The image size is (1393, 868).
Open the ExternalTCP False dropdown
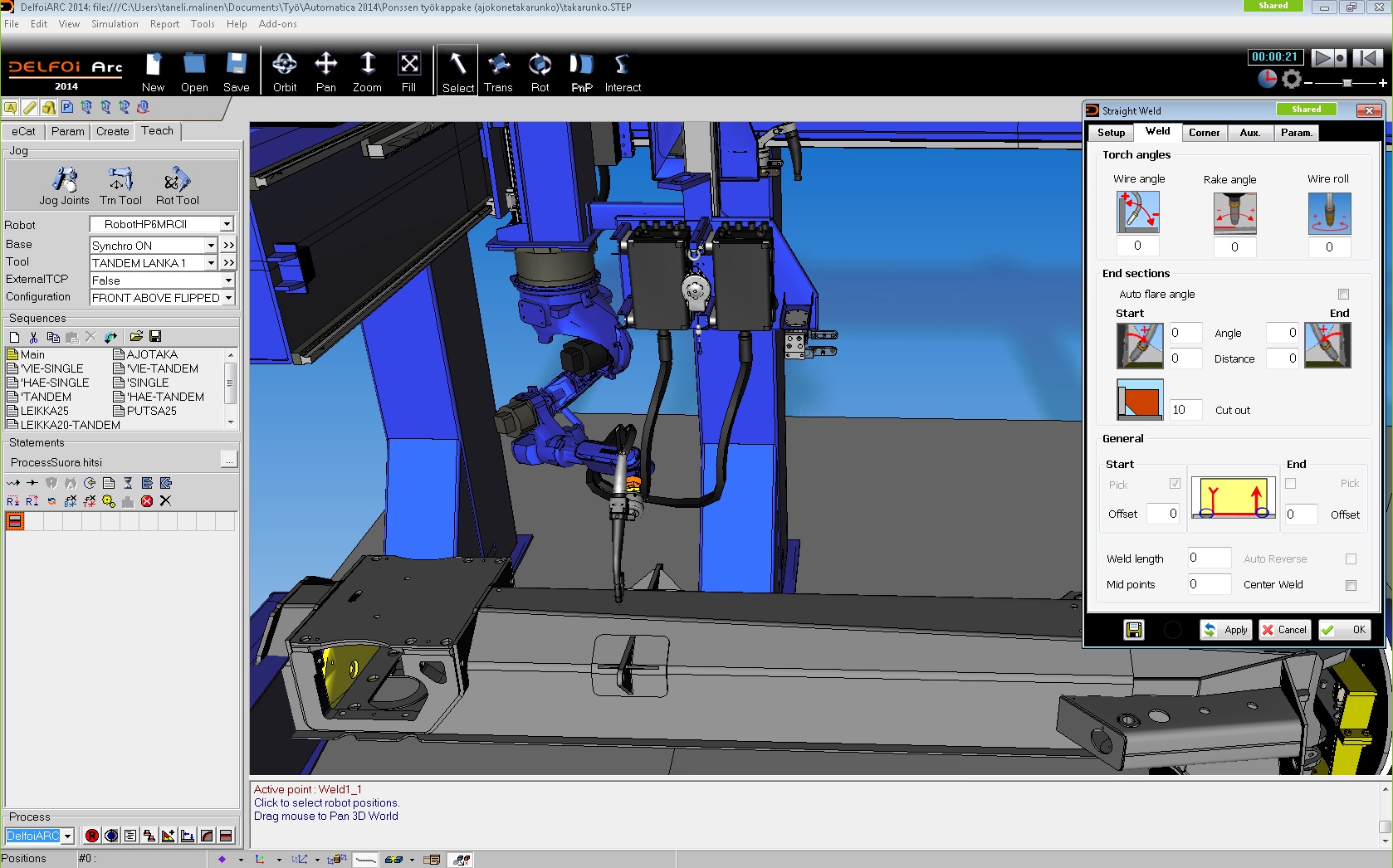coord(228,280)
